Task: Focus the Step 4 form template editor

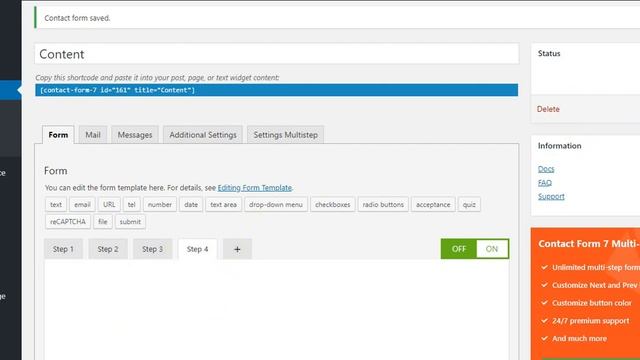Action: [277, 310]
